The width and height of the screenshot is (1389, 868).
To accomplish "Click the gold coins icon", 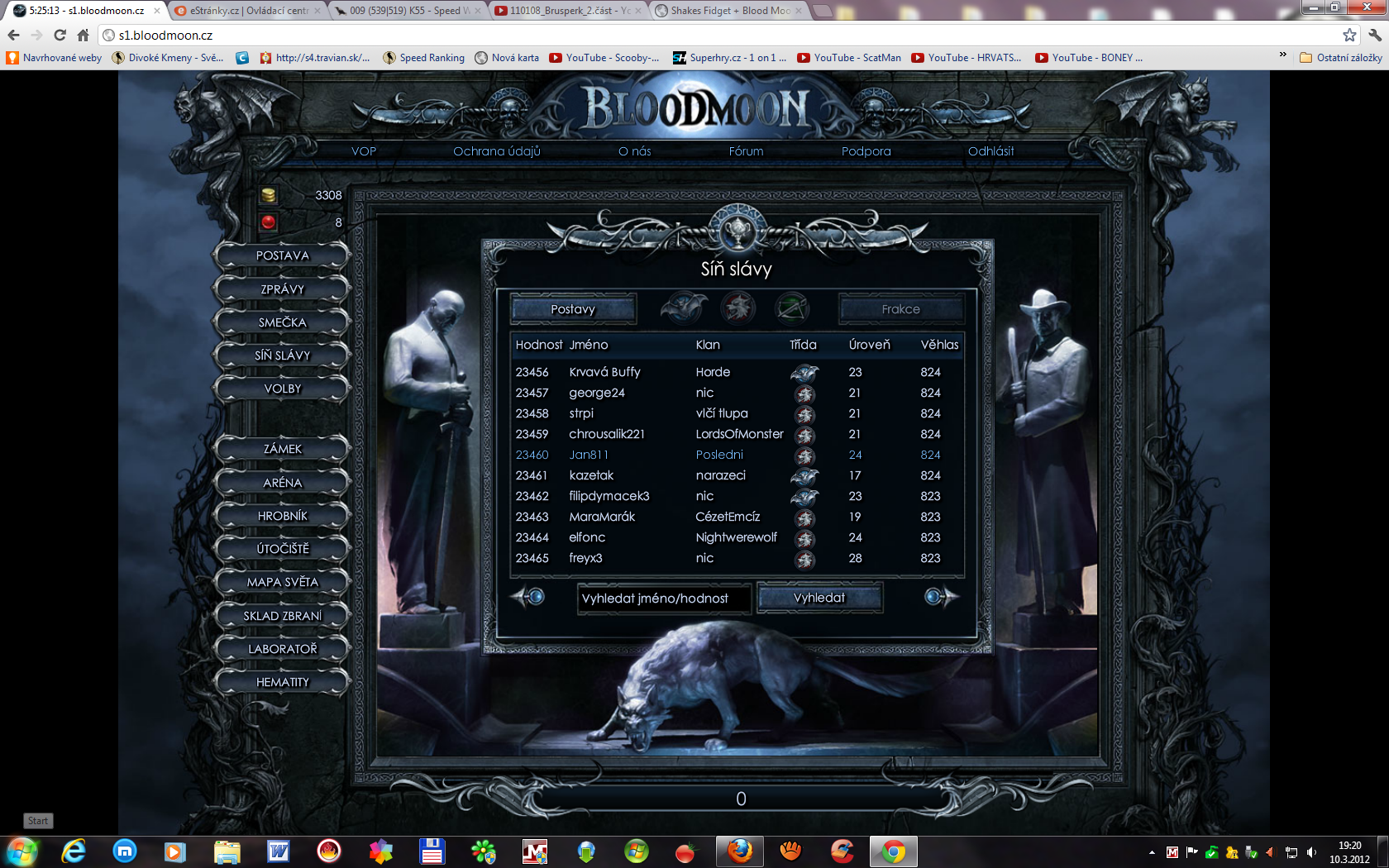I will point(268,195).
